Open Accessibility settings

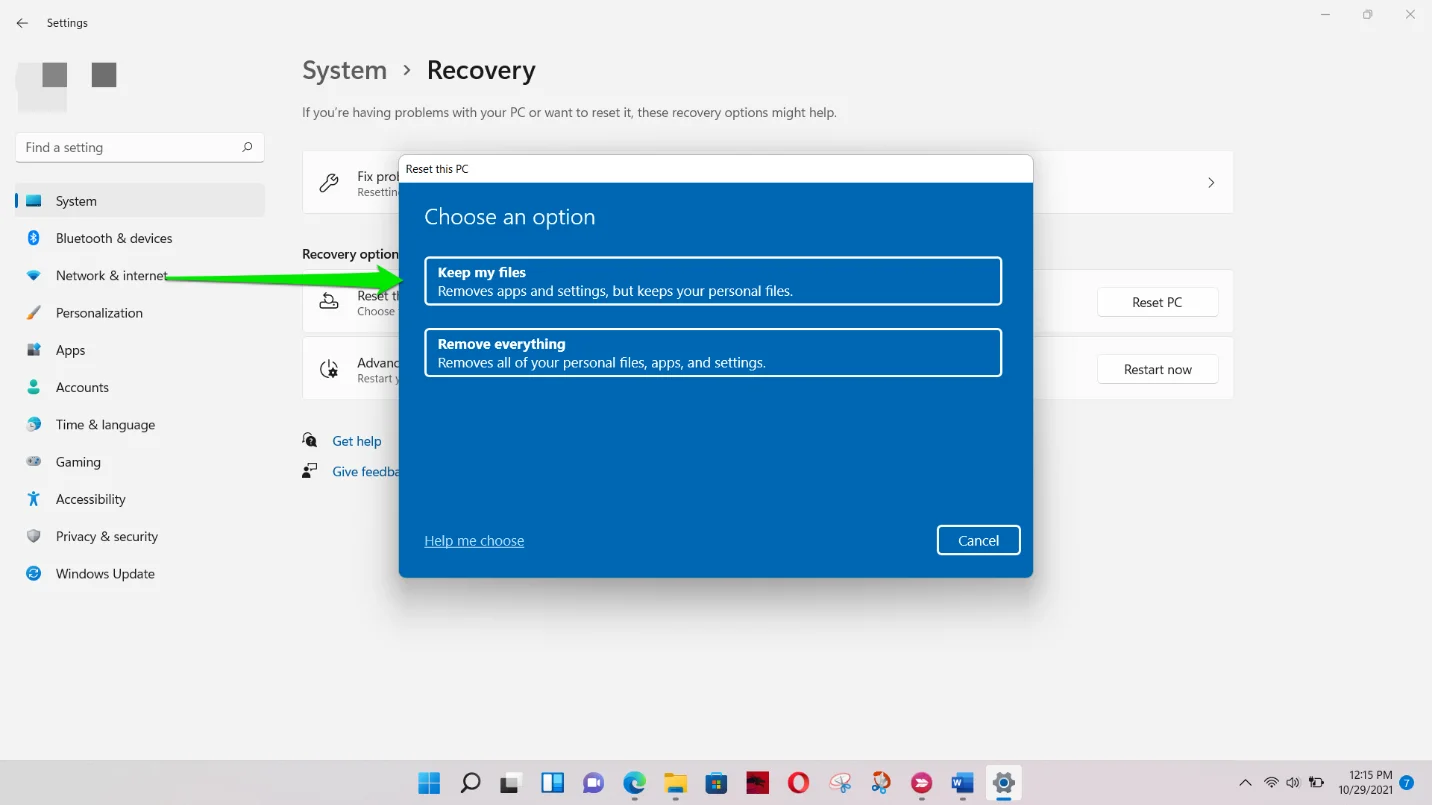coord(140,499)
